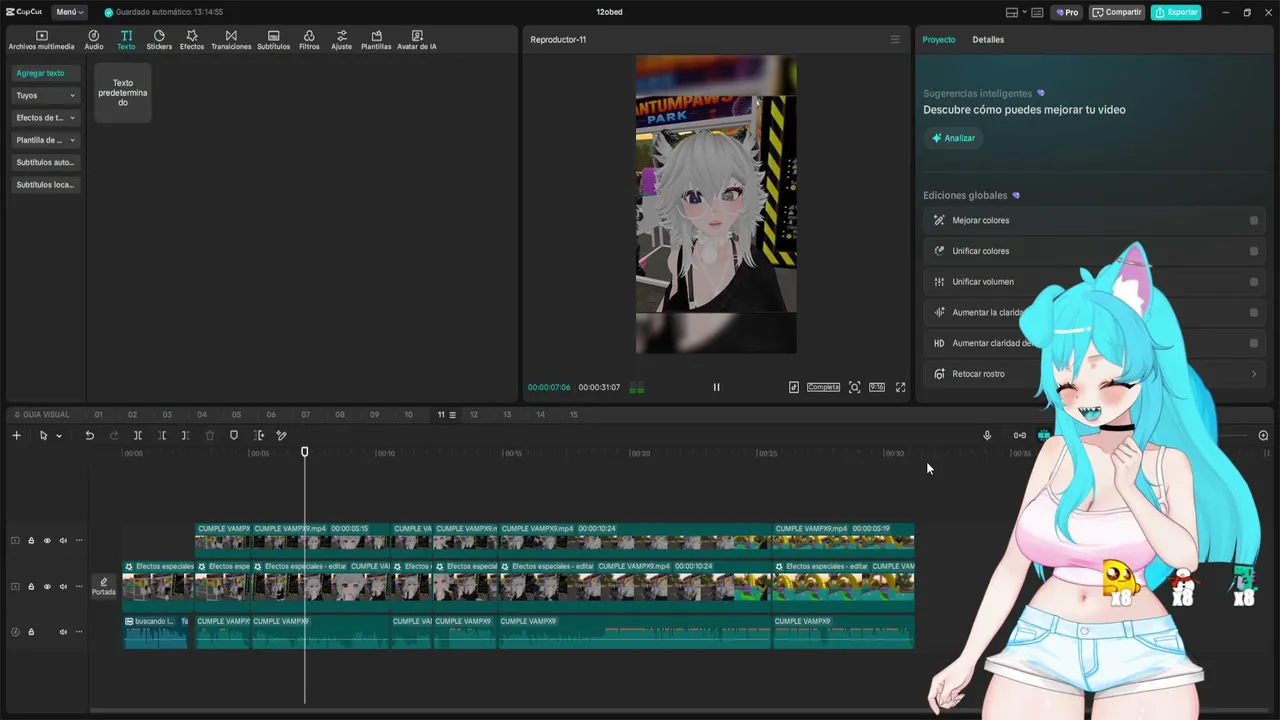Enable the Aumentar la claridad checkbox
Viewport: 1280px width, 720px height.
(1254, 313)
